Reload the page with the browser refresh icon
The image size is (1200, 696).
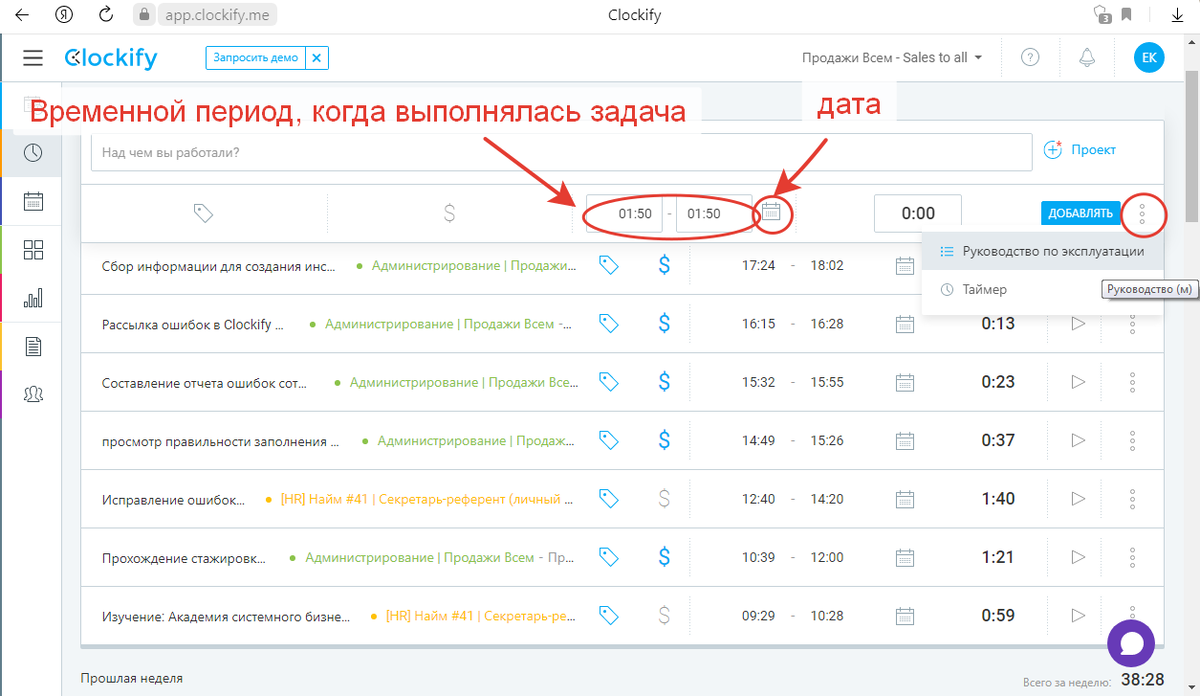[106, 15]
